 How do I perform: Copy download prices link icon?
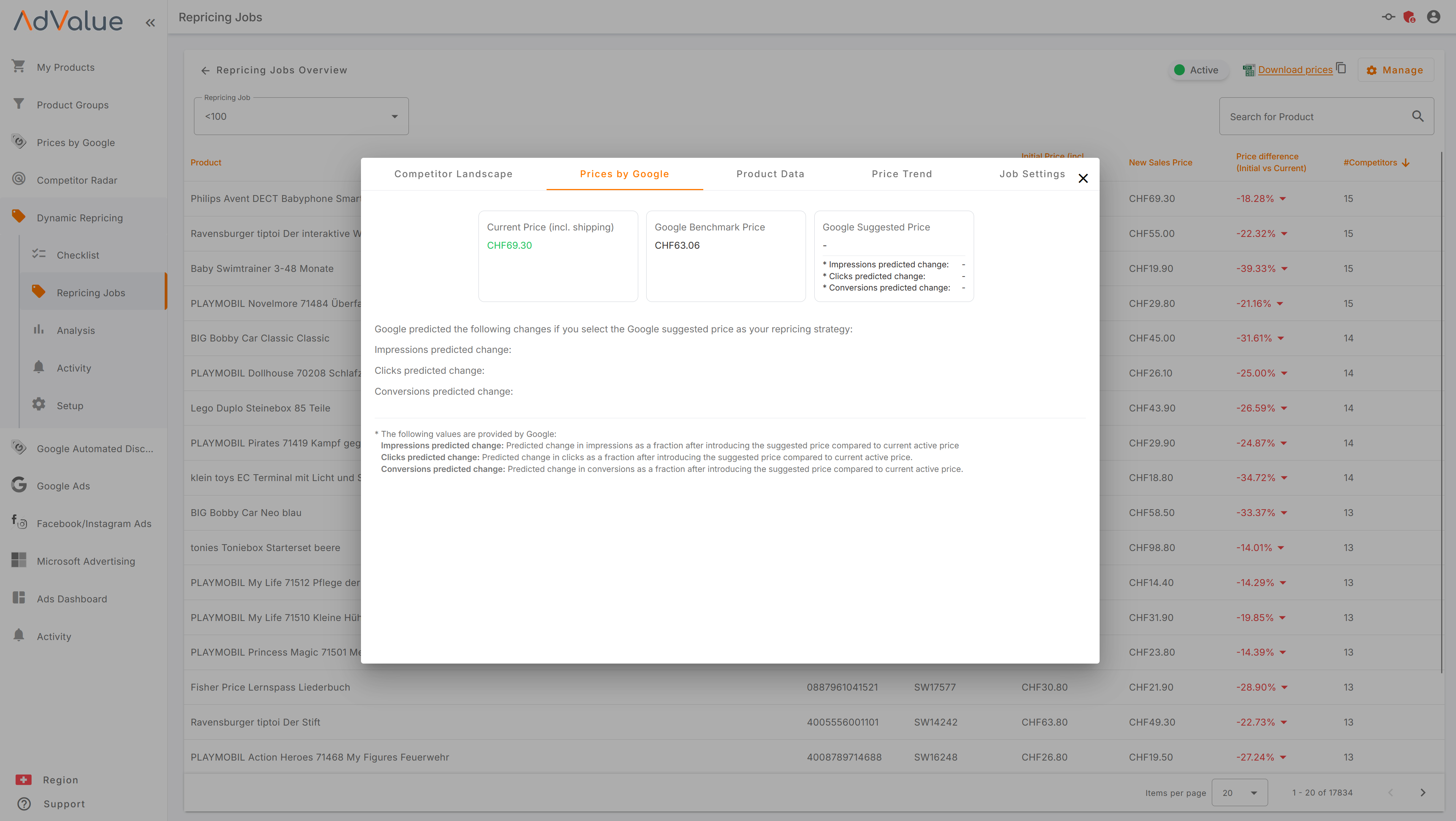(1341, 68)
